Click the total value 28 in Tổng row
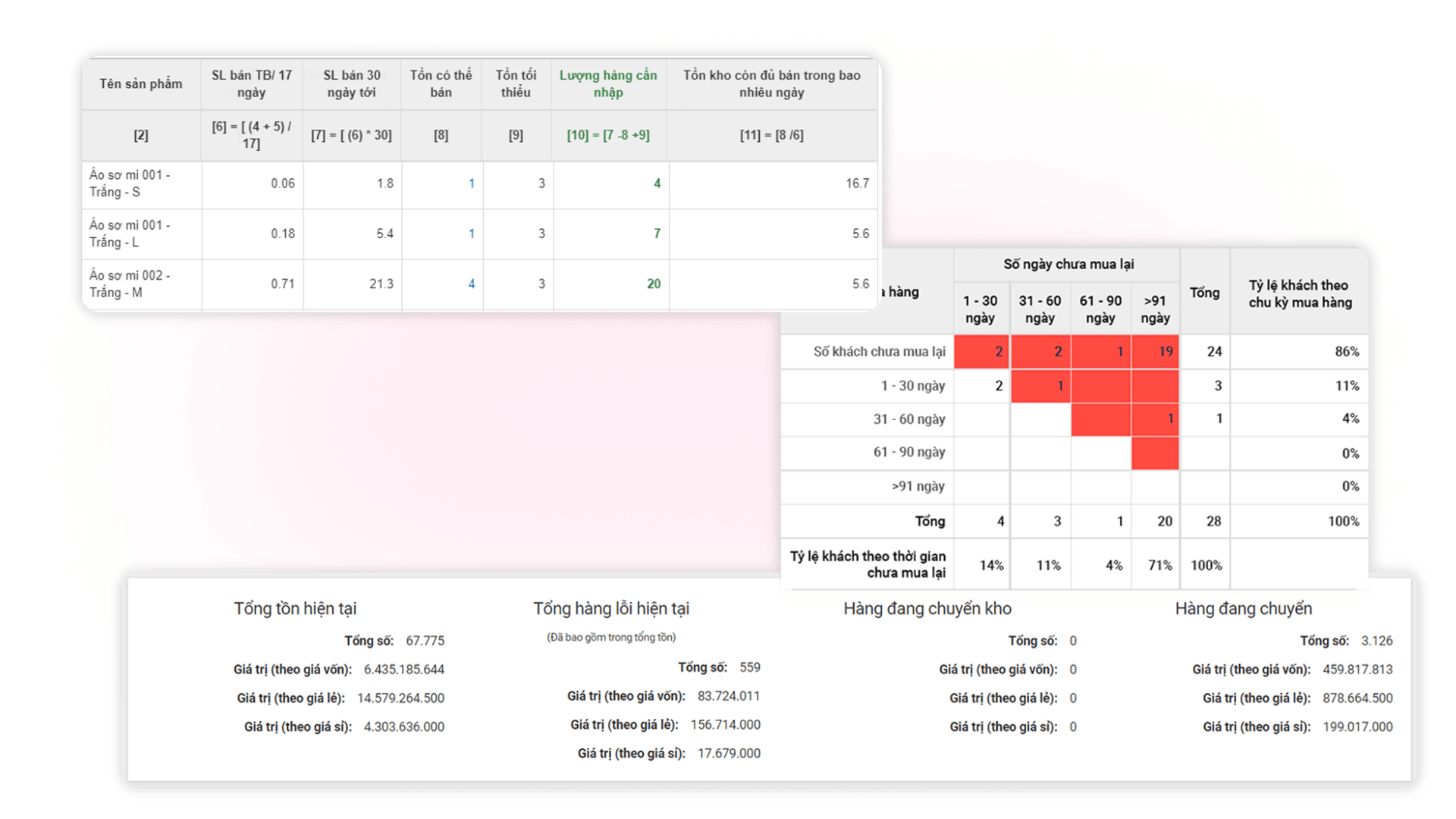This screenshot has width=1456, height=819. coord(1213,521)
